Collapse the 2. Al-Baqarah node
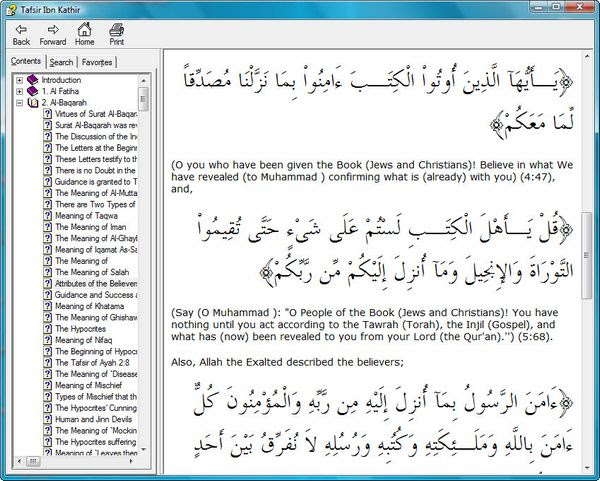Image resolution: width=600 pixels, height=481 pixels. click(x=20, y=103)
